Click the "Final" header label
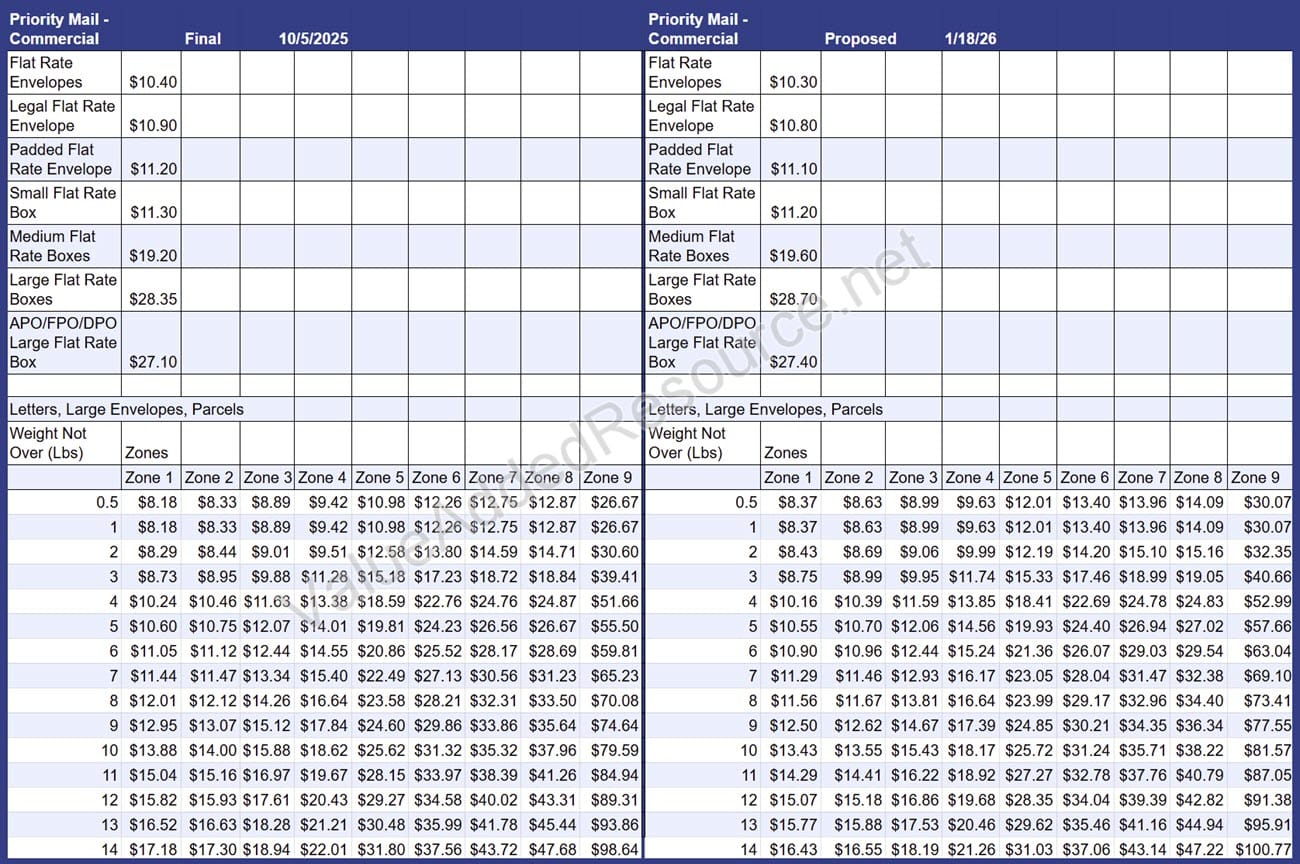Image resolution: width=1300 pixels, height=864 pixels. 203,39
